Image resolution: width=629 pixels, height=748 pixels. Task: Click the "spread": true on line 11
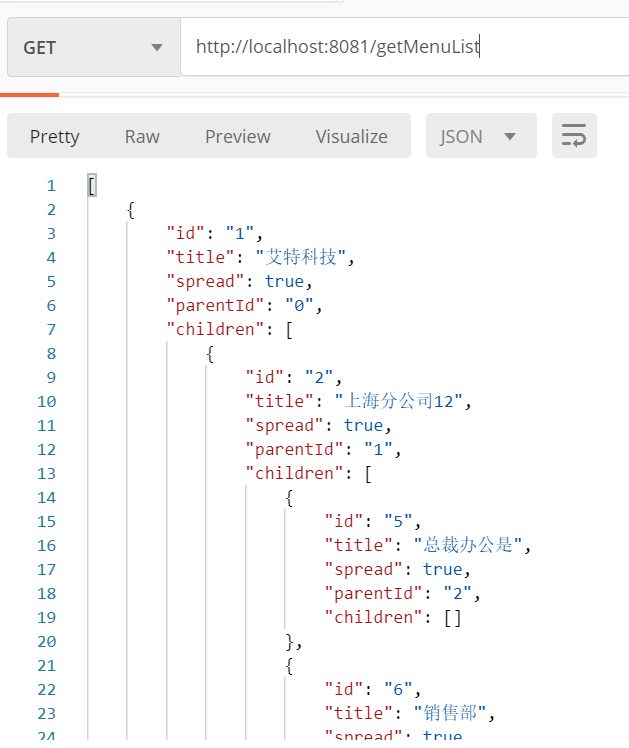tap(319, 426)
